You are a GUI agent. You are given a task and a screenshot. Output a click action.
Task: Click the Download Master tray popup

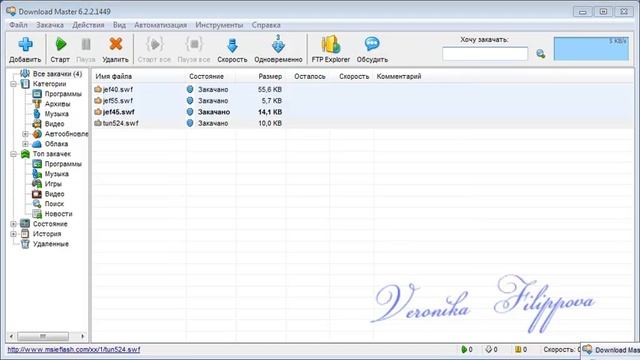[610, 350]
